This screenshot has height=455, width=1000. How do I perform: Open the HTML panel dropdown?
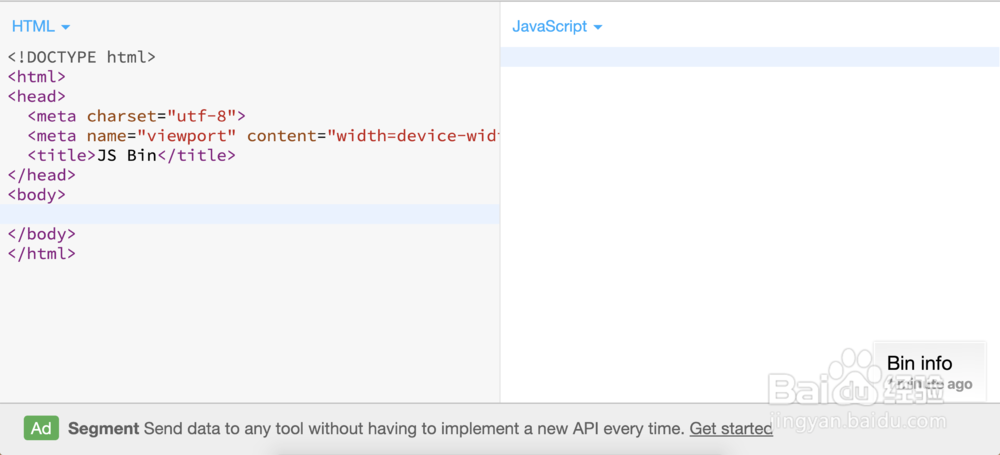tap(41, 27)
